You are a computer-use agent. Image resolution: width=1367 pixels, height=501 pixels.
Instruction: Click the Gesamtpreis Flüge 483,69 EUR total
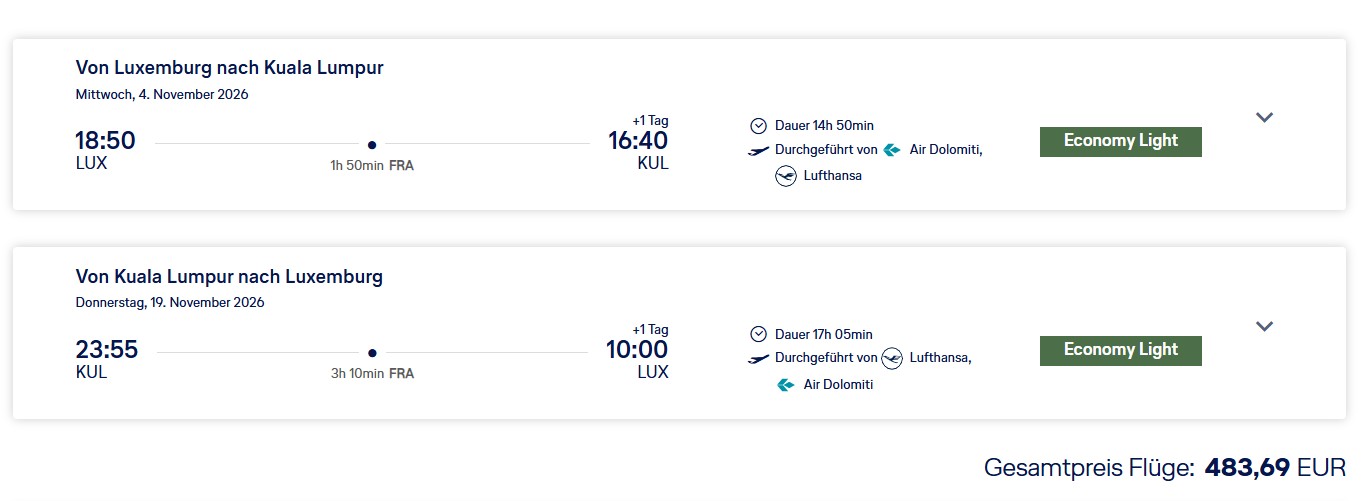pyautogui.click(x=1165, y=467)
